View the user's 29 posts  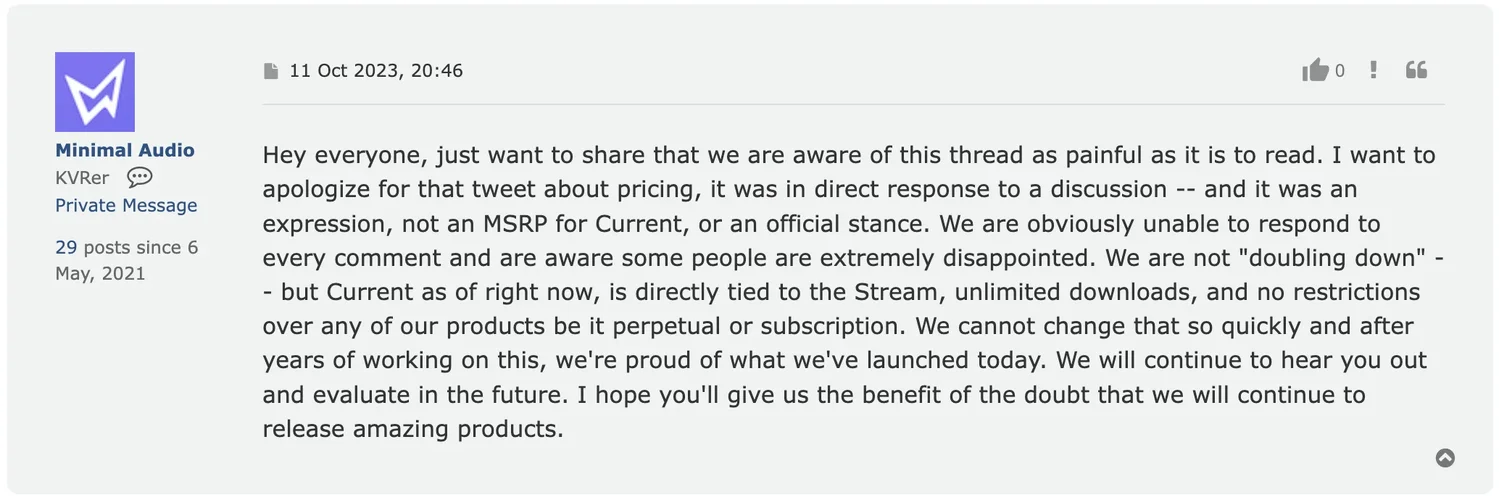pos(66,247)
